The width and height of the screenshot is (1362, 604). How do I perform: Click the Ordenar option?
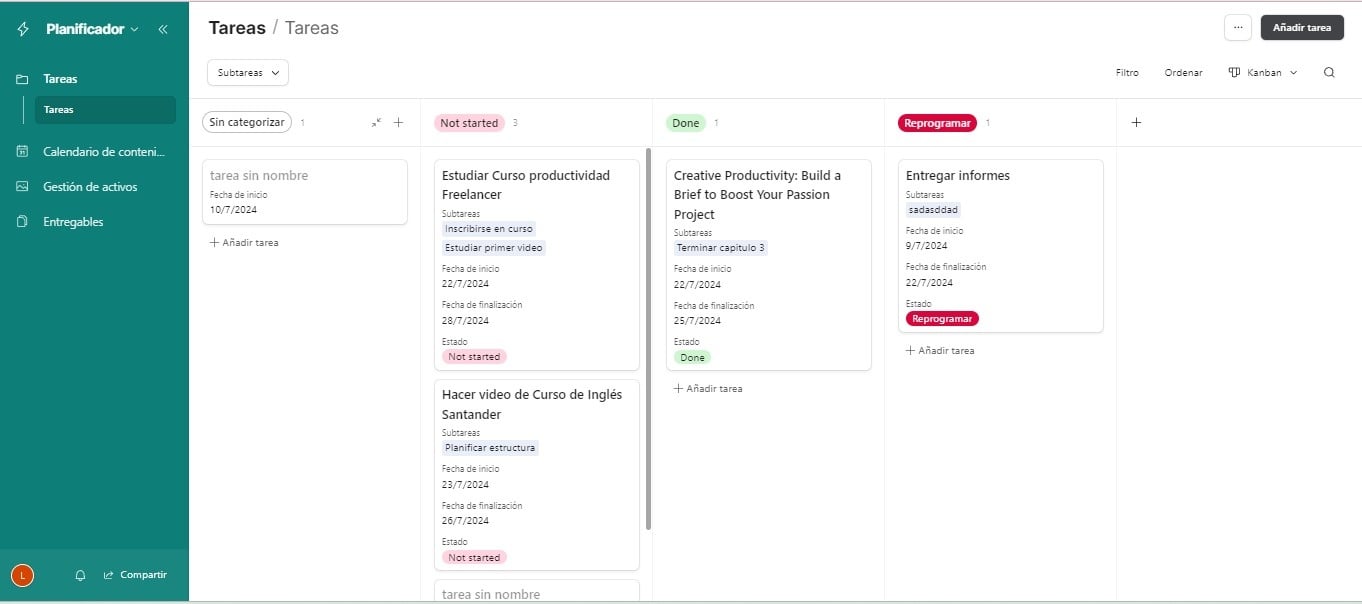(1183, 72)
